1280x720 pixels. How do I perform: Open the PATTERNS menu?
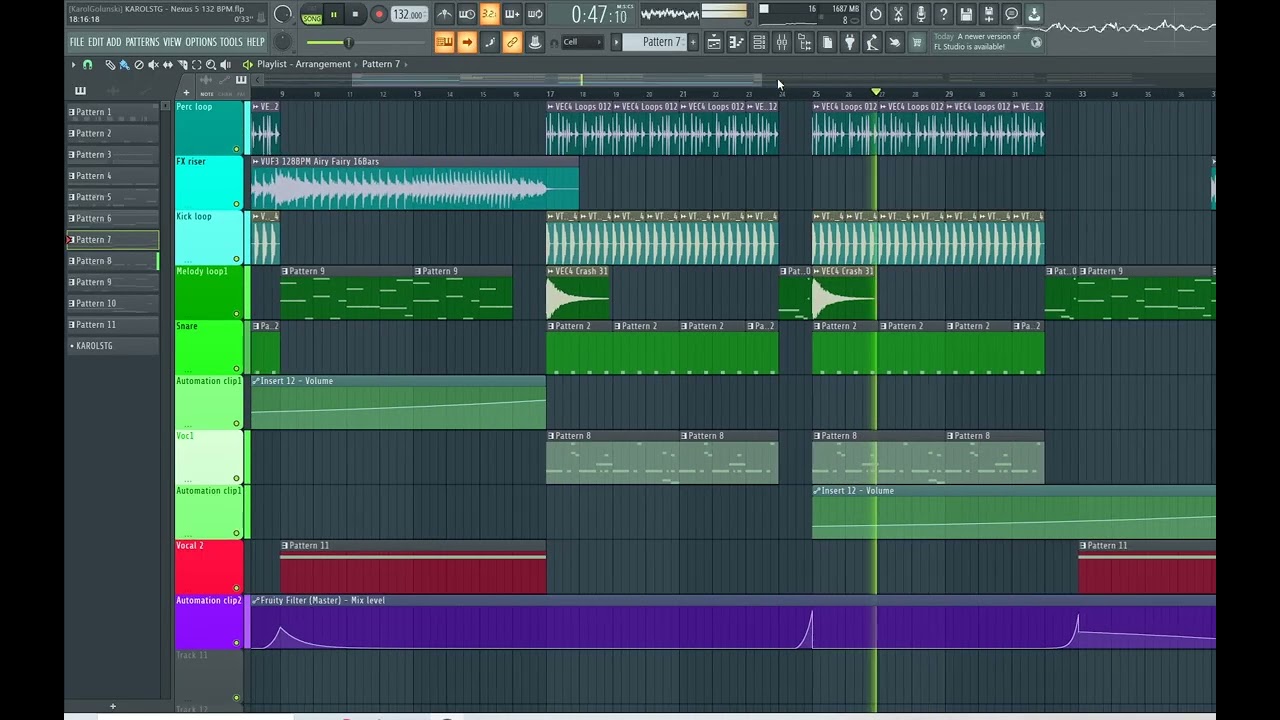(142, 42)
